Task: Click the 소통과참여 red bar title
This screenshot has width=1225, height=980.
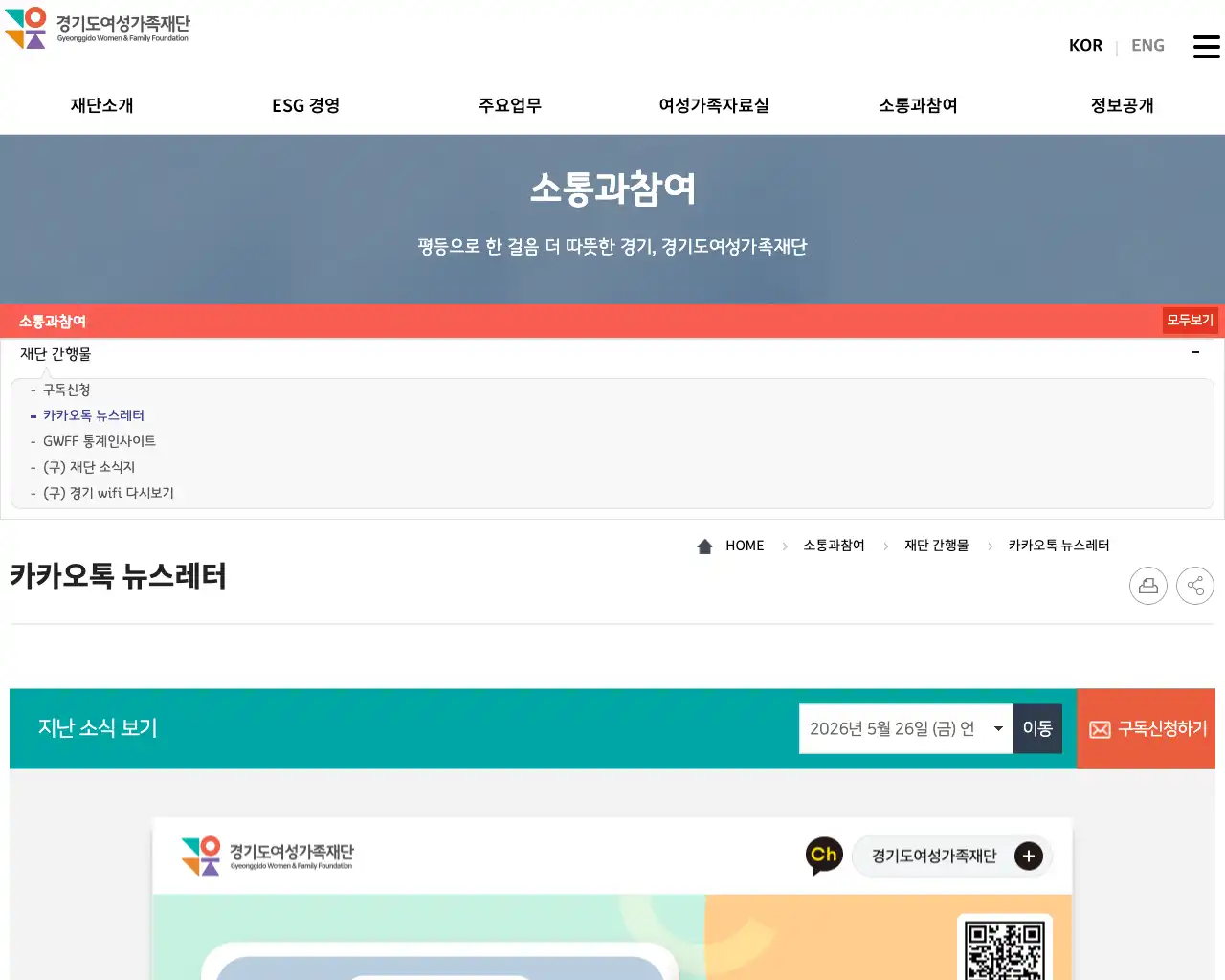Action: coord(53,322)
